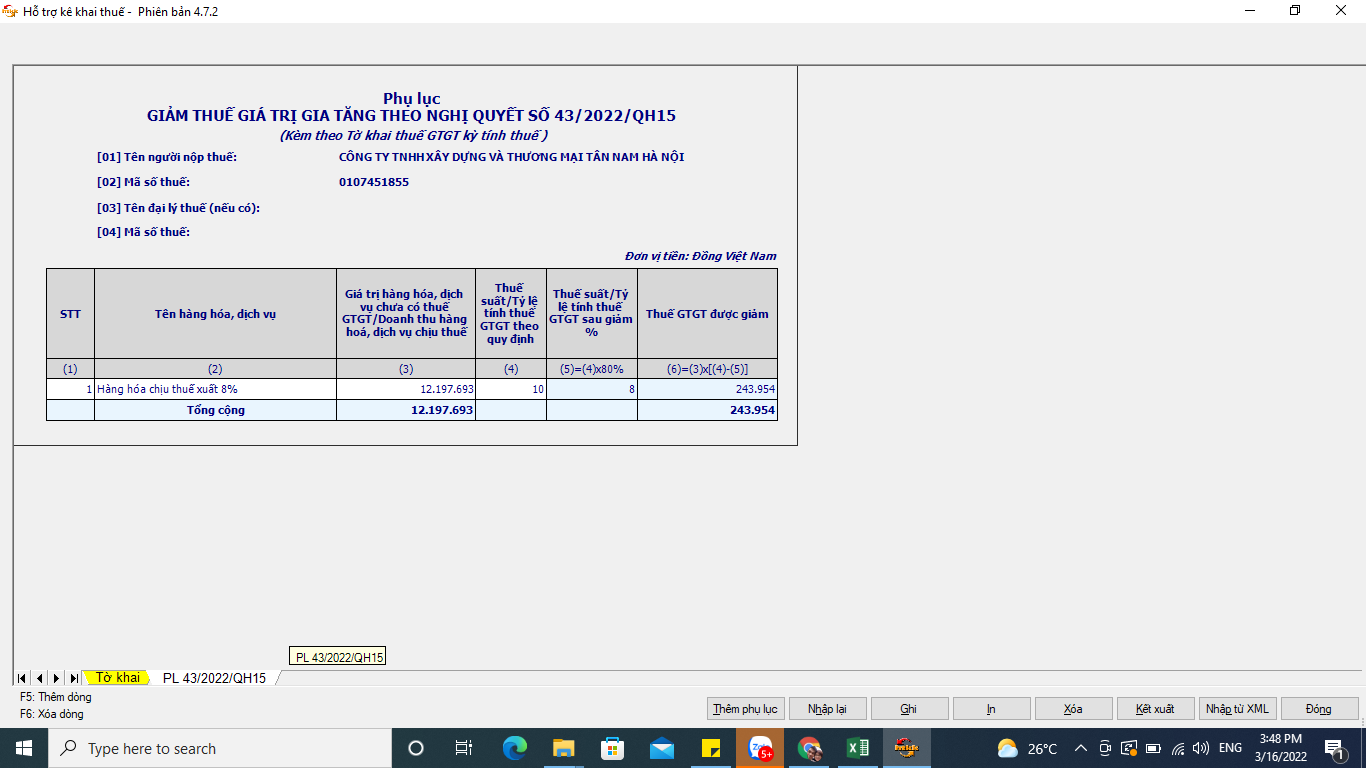This screenshot has height=768, width=1366.
Task: Show hidden system tray icons
Action: coord(1081,748)
